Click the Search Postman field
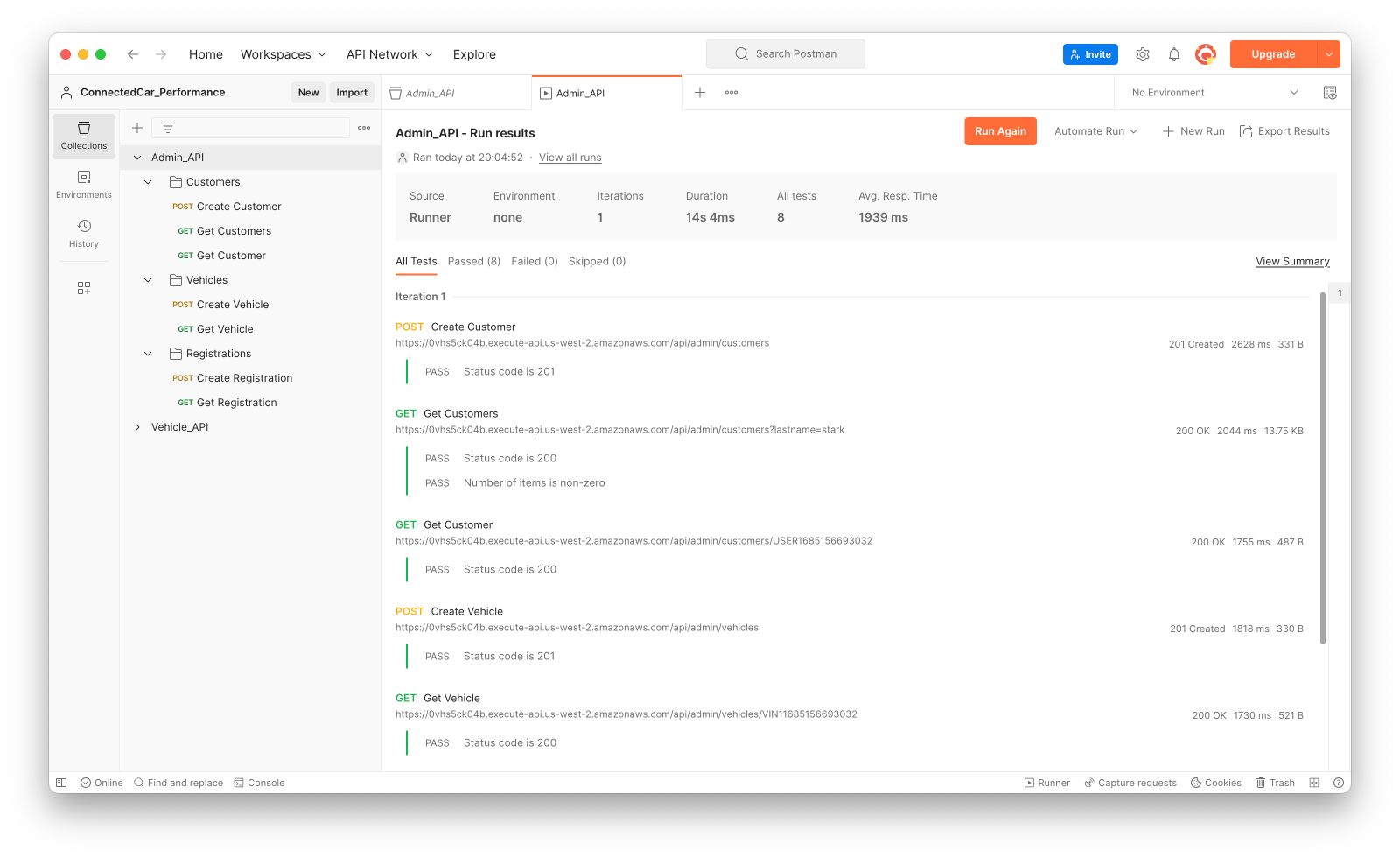The width and height of the screenshot is (1400, 858). click(786, 54)
